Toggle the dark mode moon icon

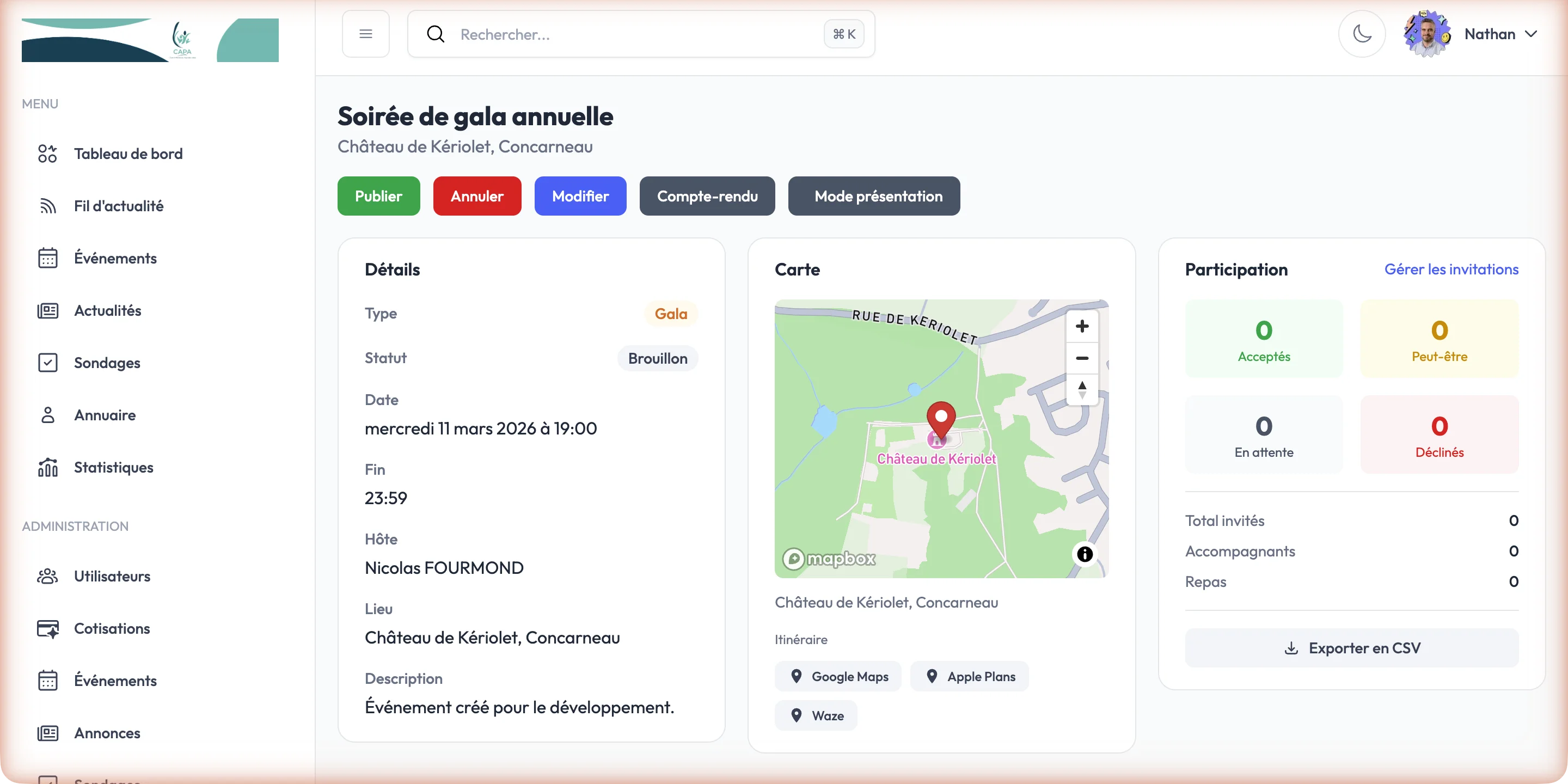(x=1362, y=34)
